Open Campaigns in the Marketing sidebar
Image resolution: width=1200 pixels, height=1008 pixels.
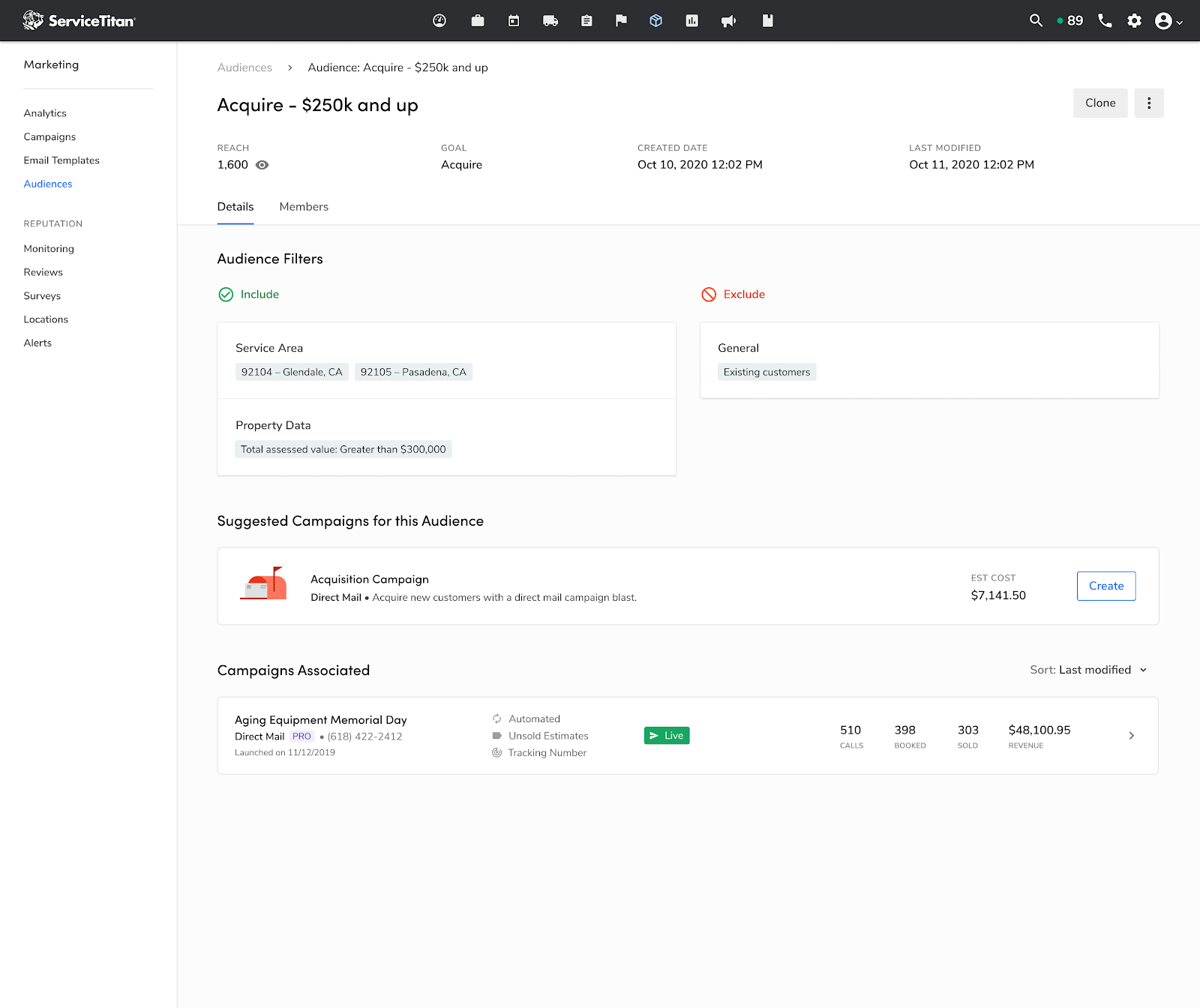click(49, 136)
